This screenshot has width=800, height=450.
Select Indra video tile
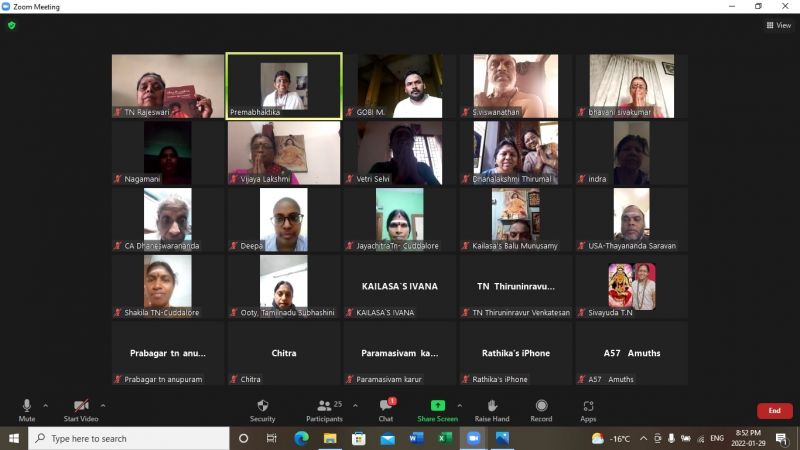click(632, 153)
